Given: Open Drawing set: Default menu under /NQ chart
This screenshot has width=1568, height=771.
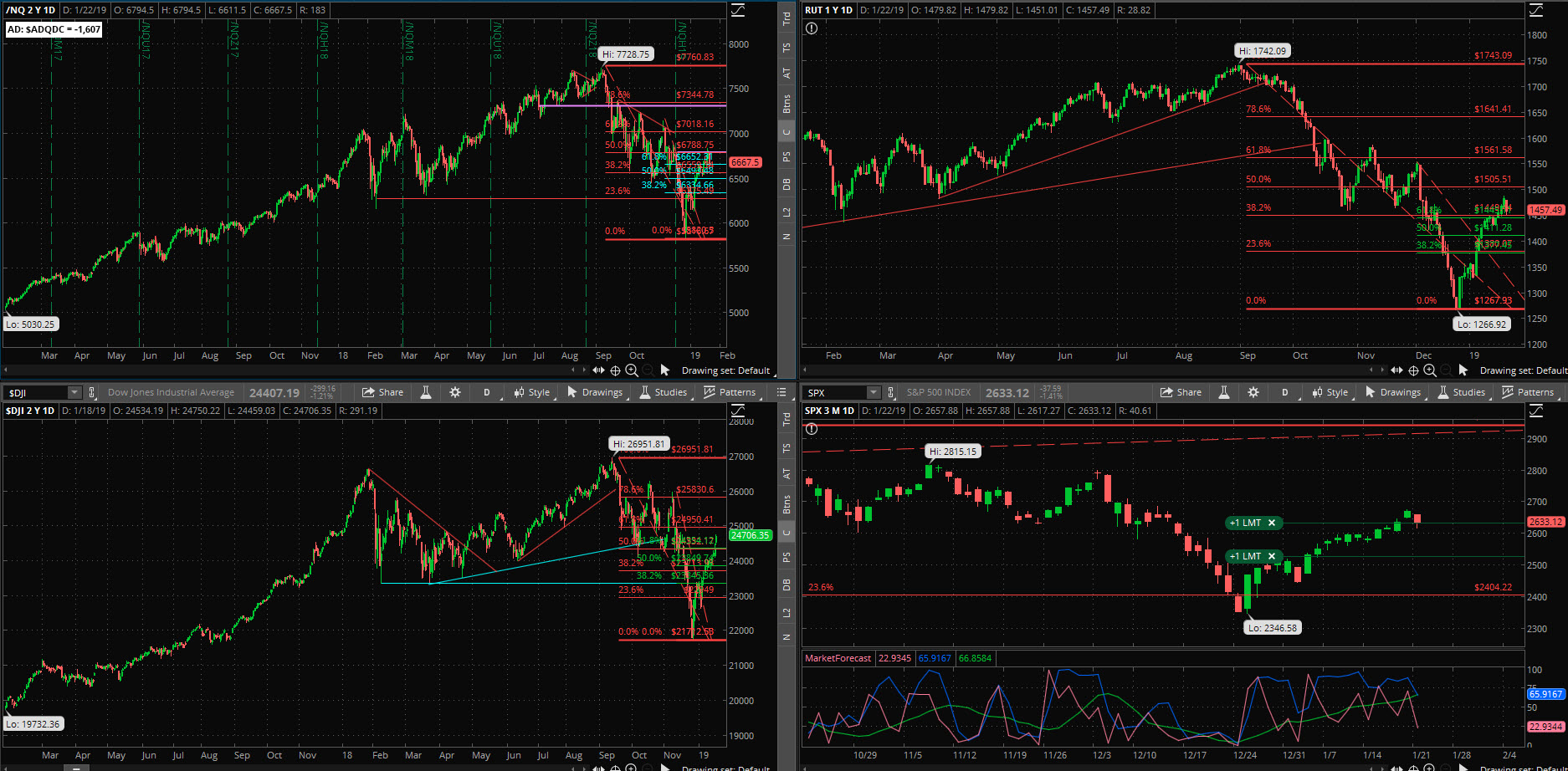Looking at the screenshot, I should click(725, 370).
